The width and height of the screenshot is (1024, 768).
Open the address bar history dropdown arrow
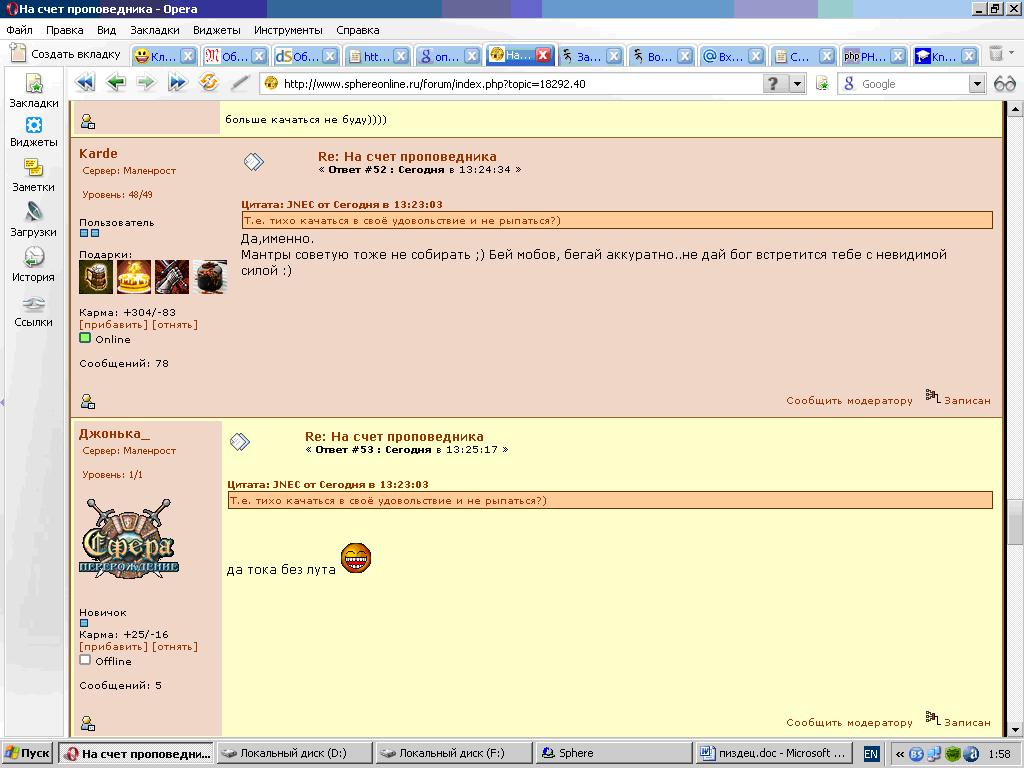[797, 84]
